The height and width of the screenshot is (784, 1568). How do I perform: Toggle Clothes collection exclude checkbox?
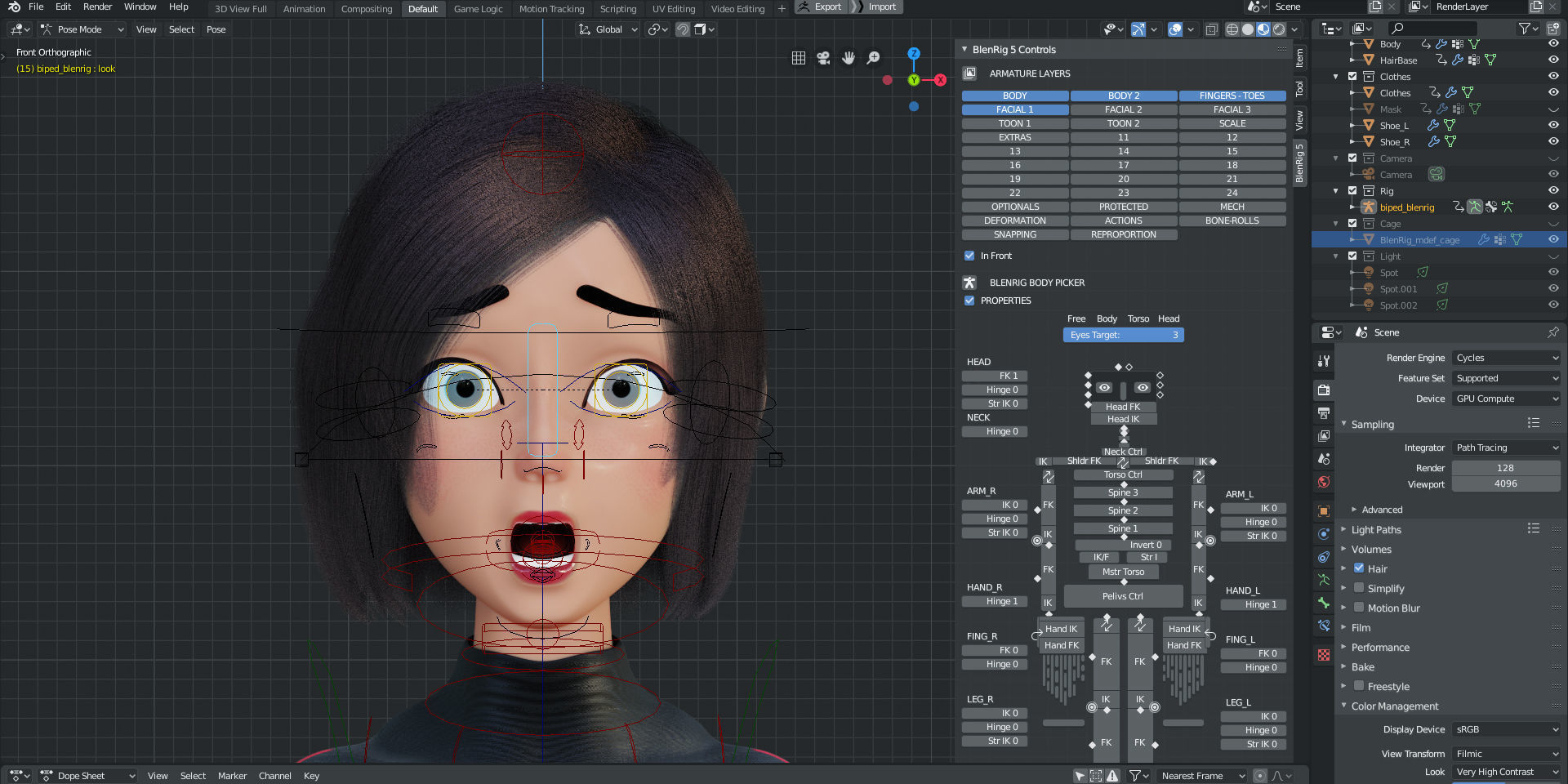pyautogui.click(x=1352, y=77)
